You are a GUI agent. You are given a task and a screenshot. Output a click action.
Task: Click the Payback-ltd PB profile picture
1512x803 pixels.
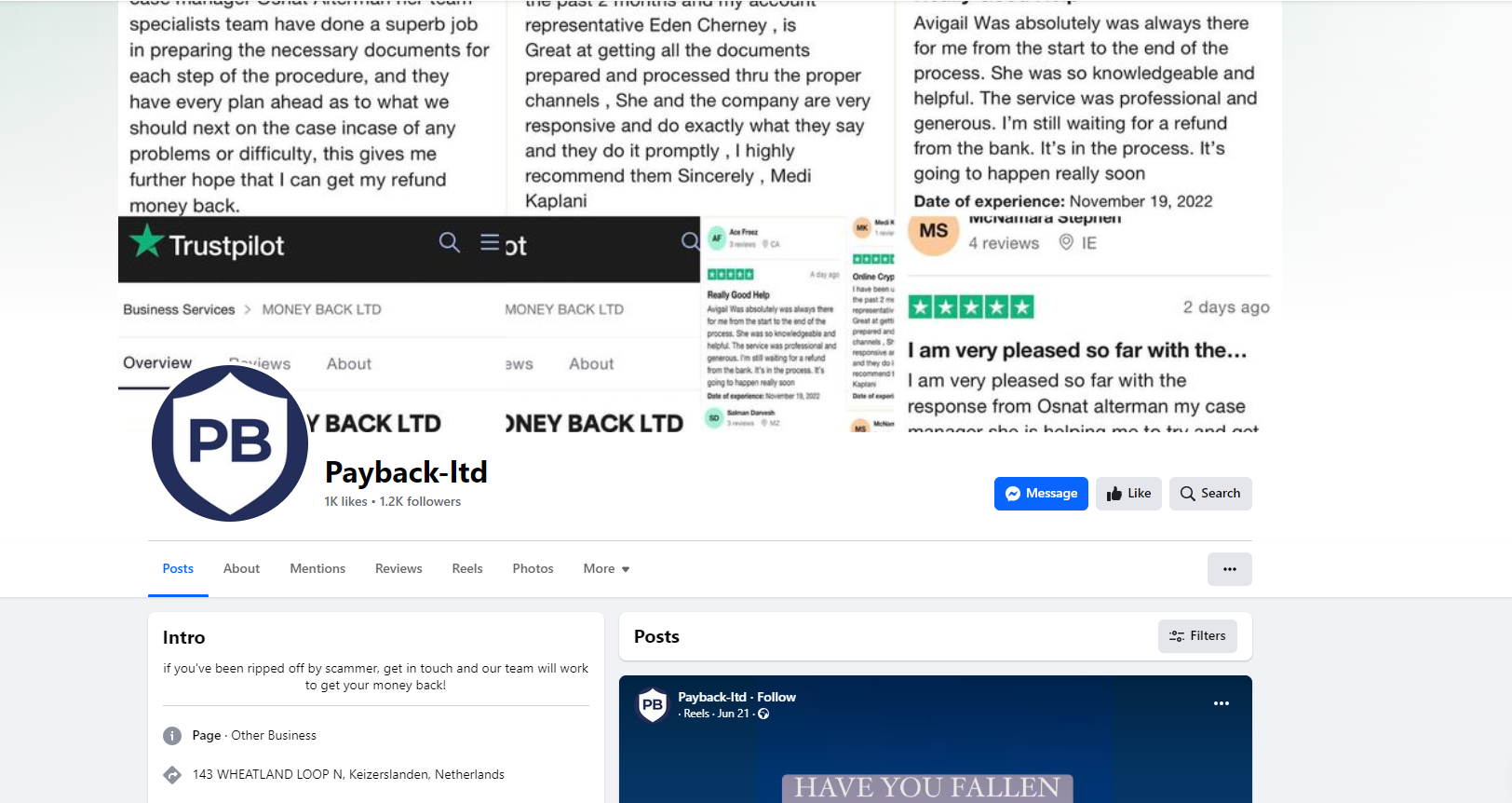pos(230,442)
